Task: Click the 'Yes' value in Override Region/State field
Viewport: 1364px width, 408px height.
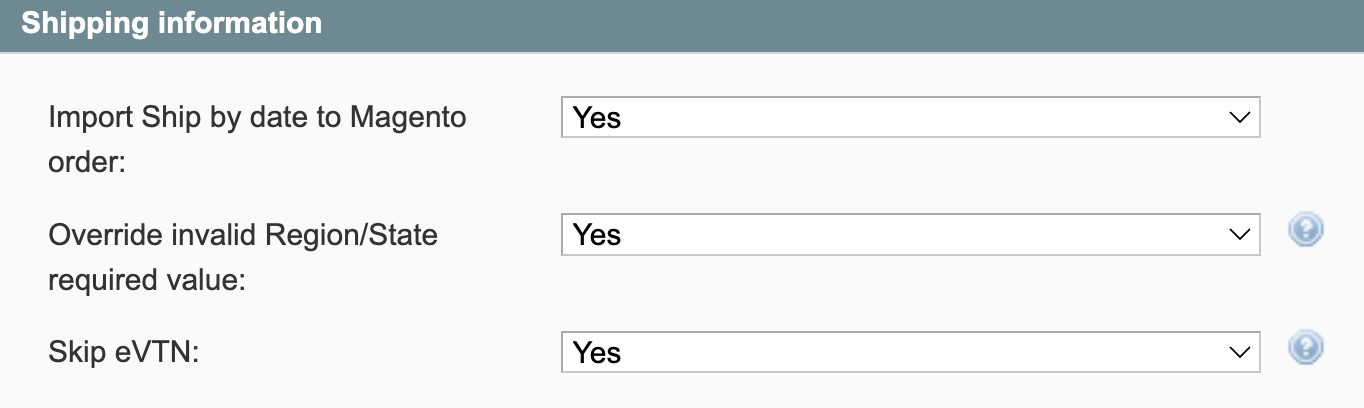Action: pos(597,235)
